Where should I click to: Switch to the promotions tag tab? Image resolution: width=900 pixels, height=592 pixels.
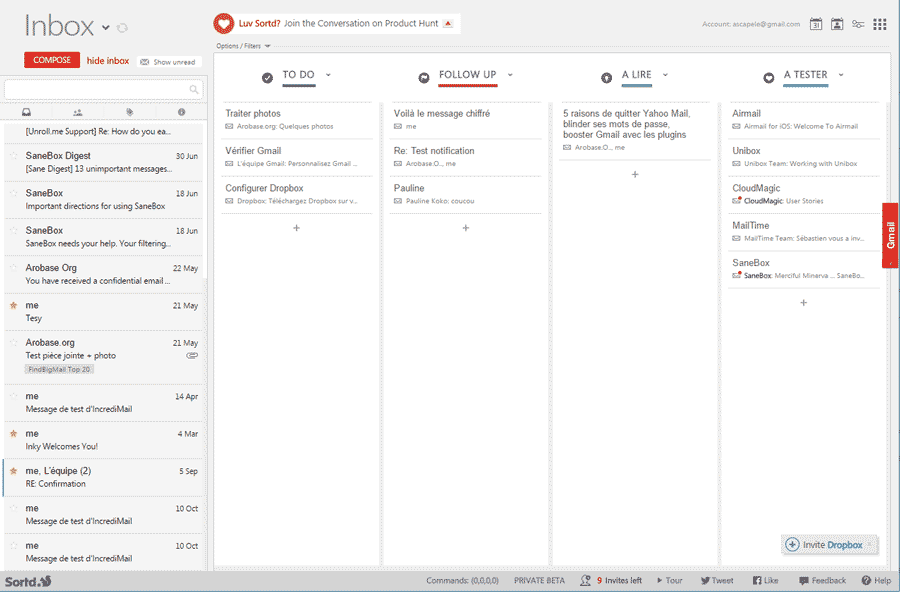[x=130, y=112]
